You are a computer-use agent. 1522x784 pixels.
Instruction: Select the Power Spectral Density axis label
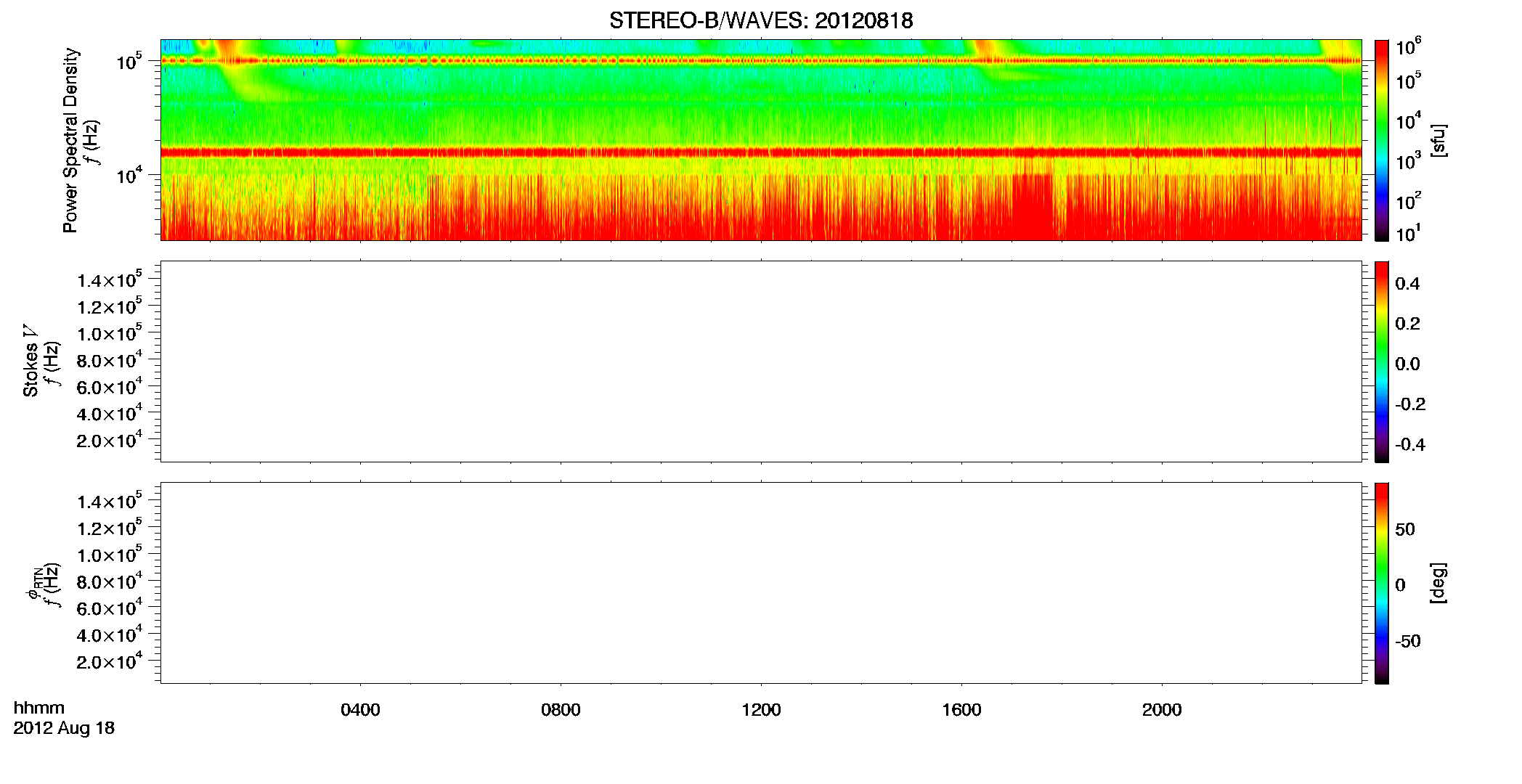70,140
